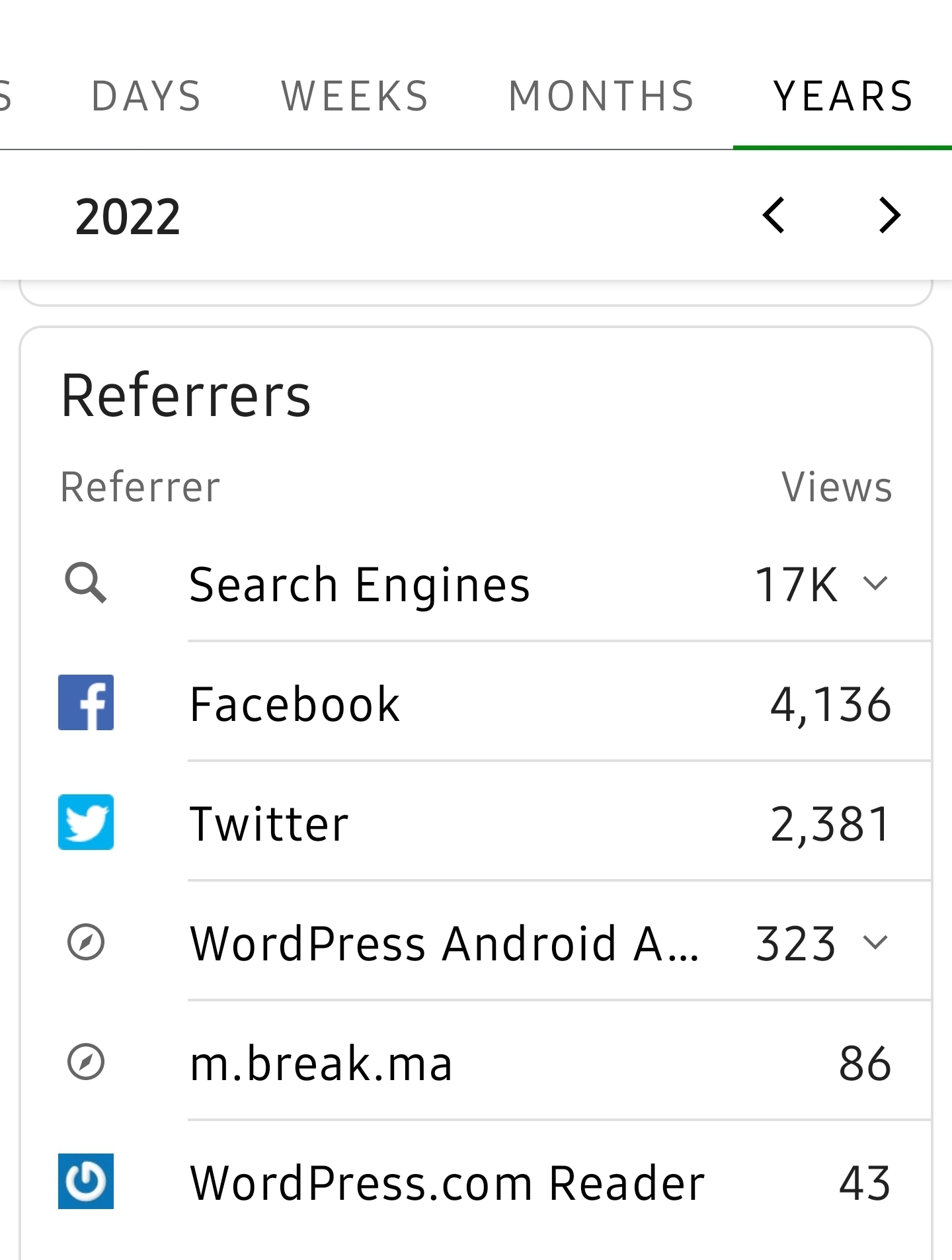
Task: Open the m.break.ma referrer link
Action: pos(321,1063)
